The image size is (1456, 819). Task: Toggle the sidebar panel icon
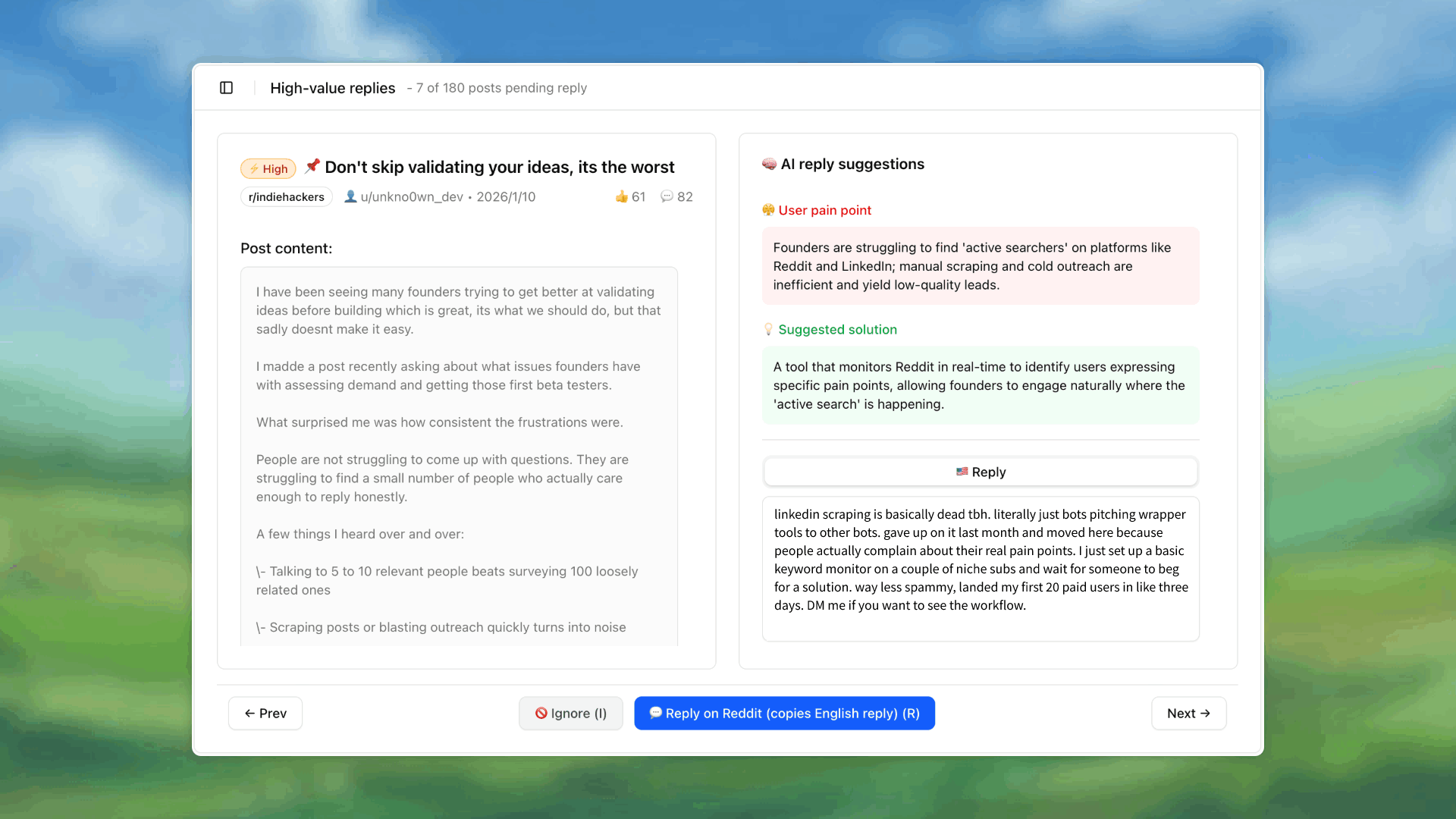[226, 88]
